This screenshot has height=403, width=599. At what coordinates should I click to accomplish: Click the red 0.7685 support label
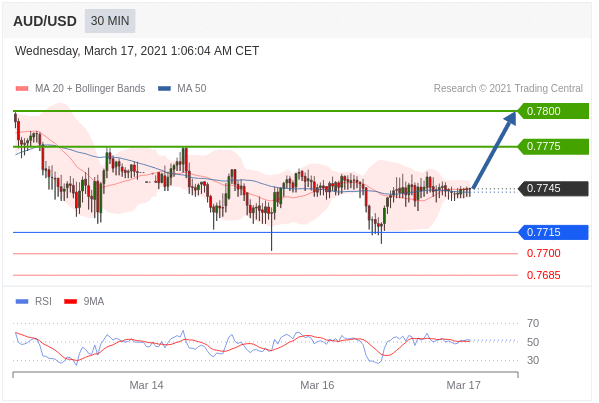click(544, 275)
